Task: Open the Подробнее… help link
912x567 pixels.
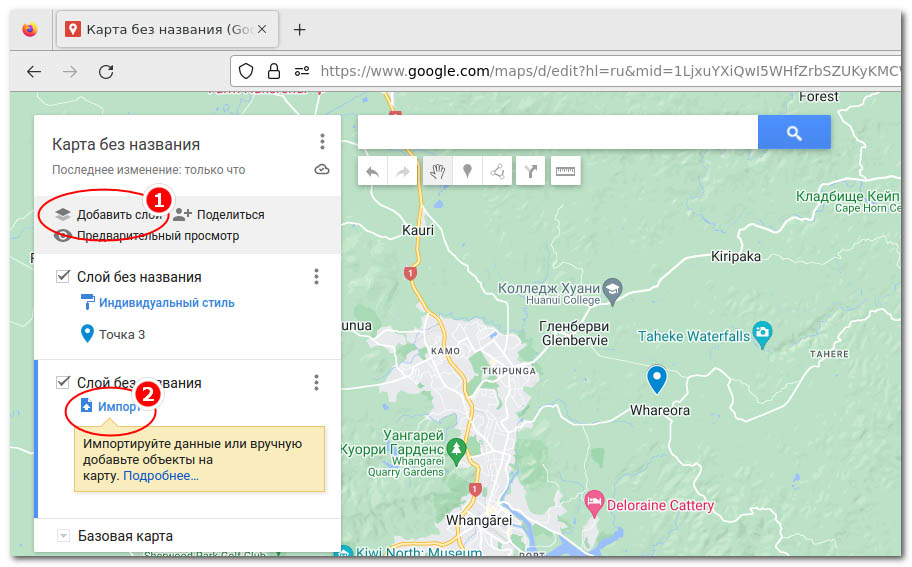Action: (161, 476)
